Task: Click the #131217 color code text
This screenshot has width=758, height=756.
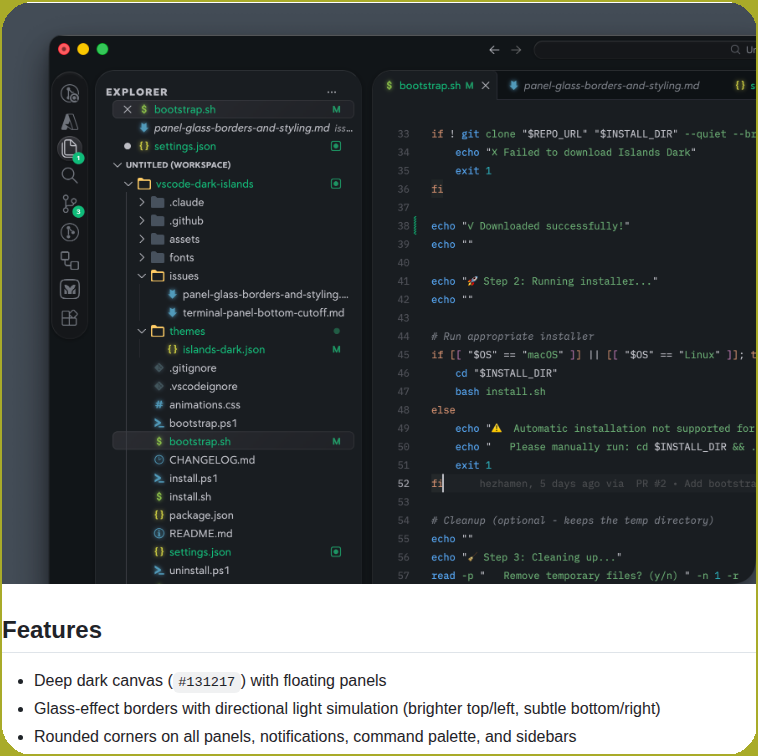Action: [x=206, y=682]
